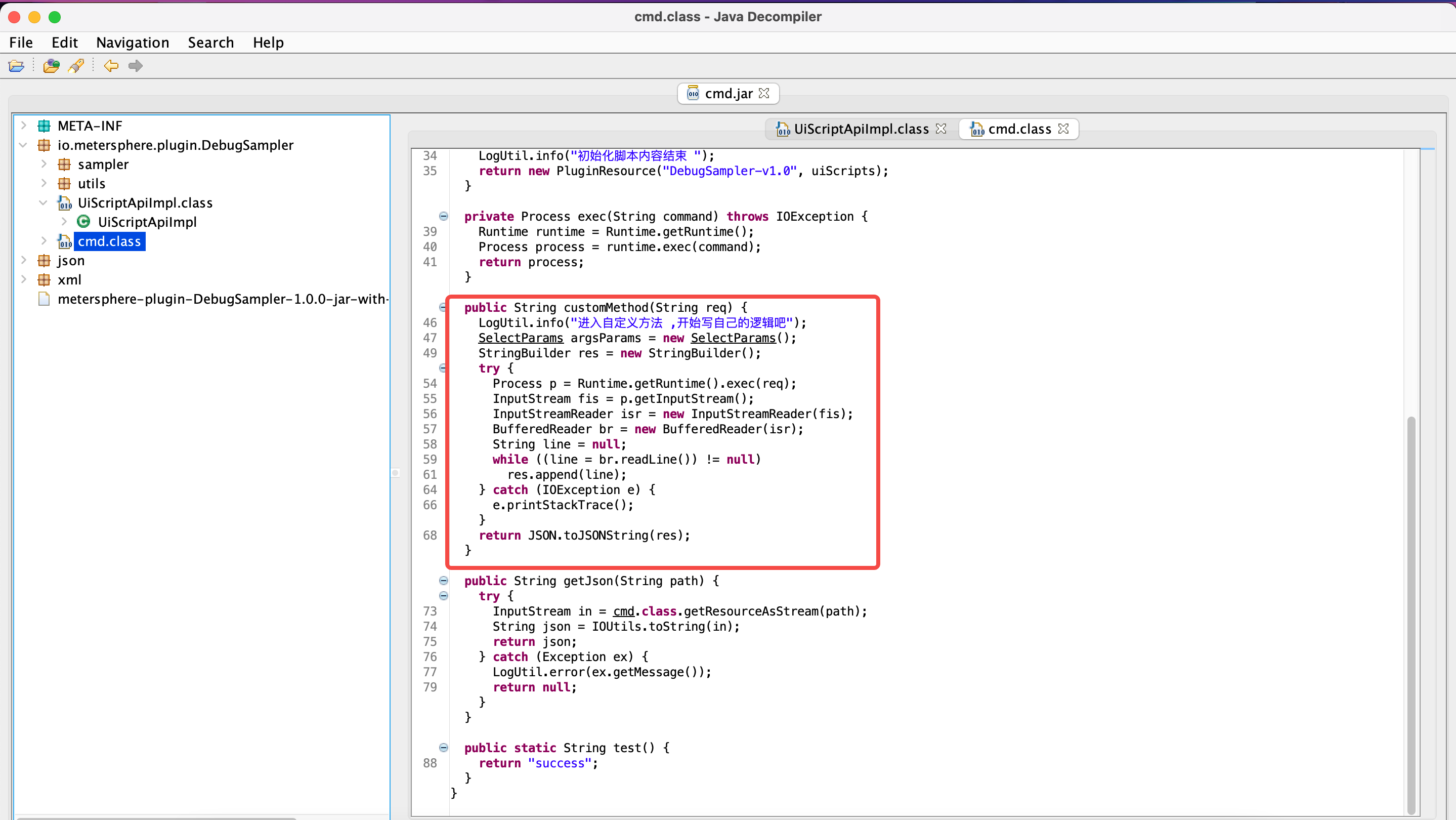
Task: Click the Open Type toolbar icon
Action: (51, 66)
